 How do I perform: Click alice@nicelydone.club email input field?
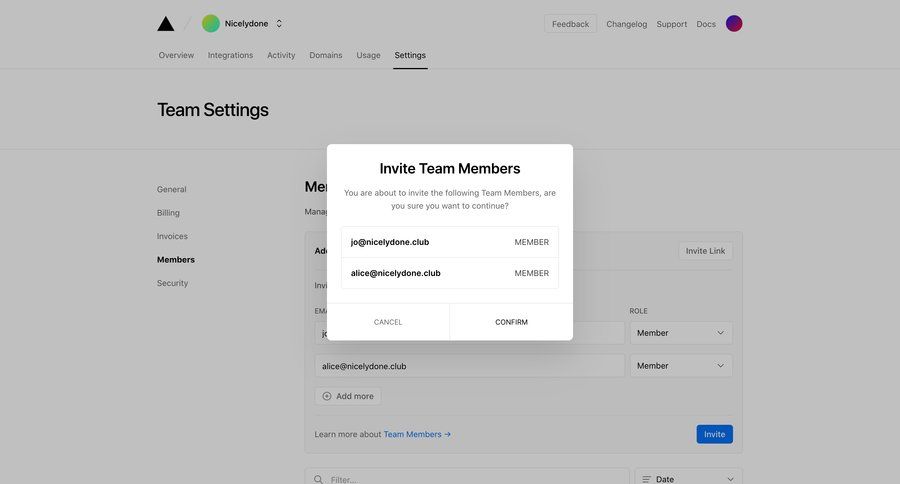(x=470, y=366)
